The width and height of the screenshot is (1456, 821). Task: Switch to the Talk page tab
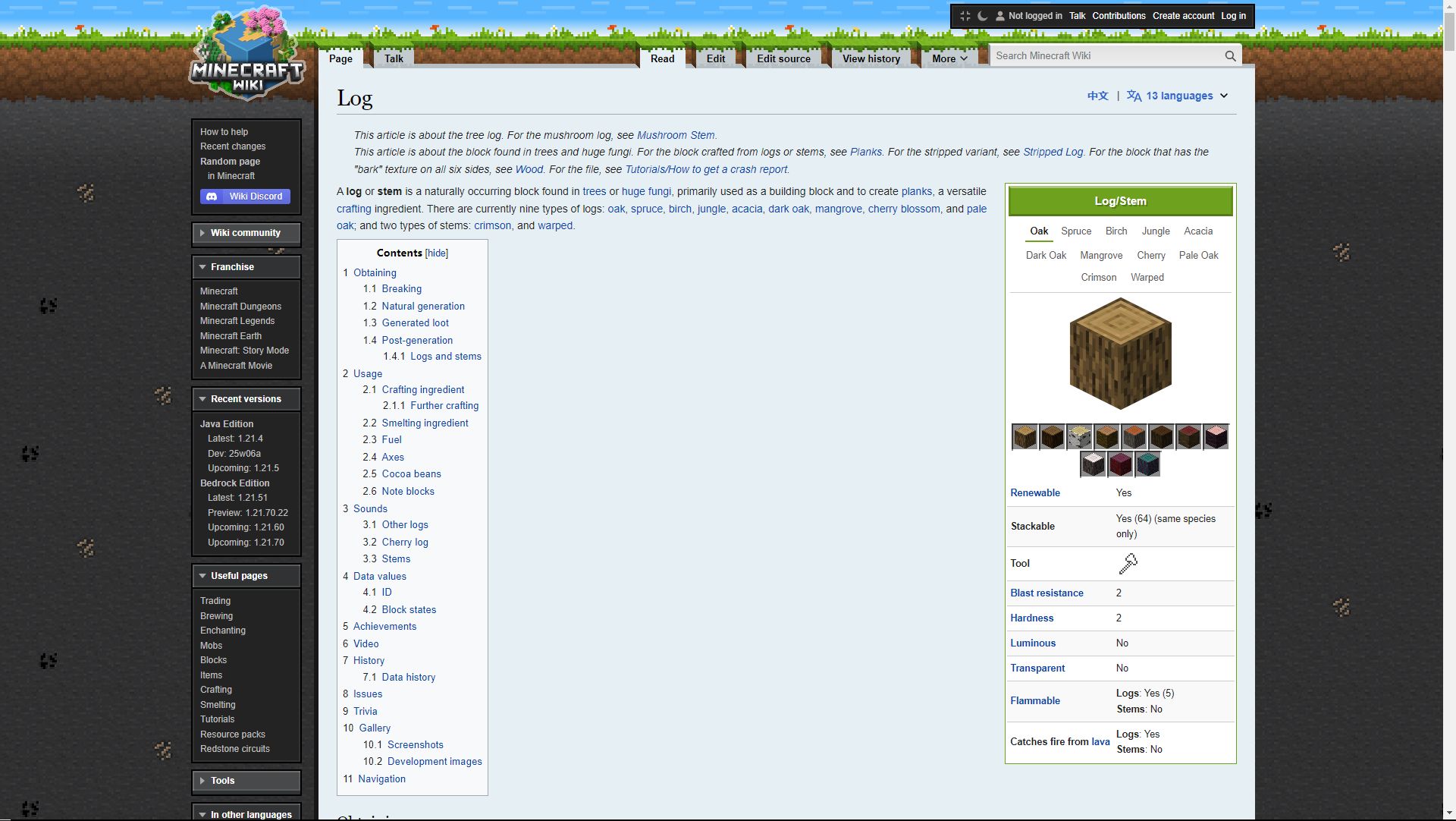pos(394,58)
